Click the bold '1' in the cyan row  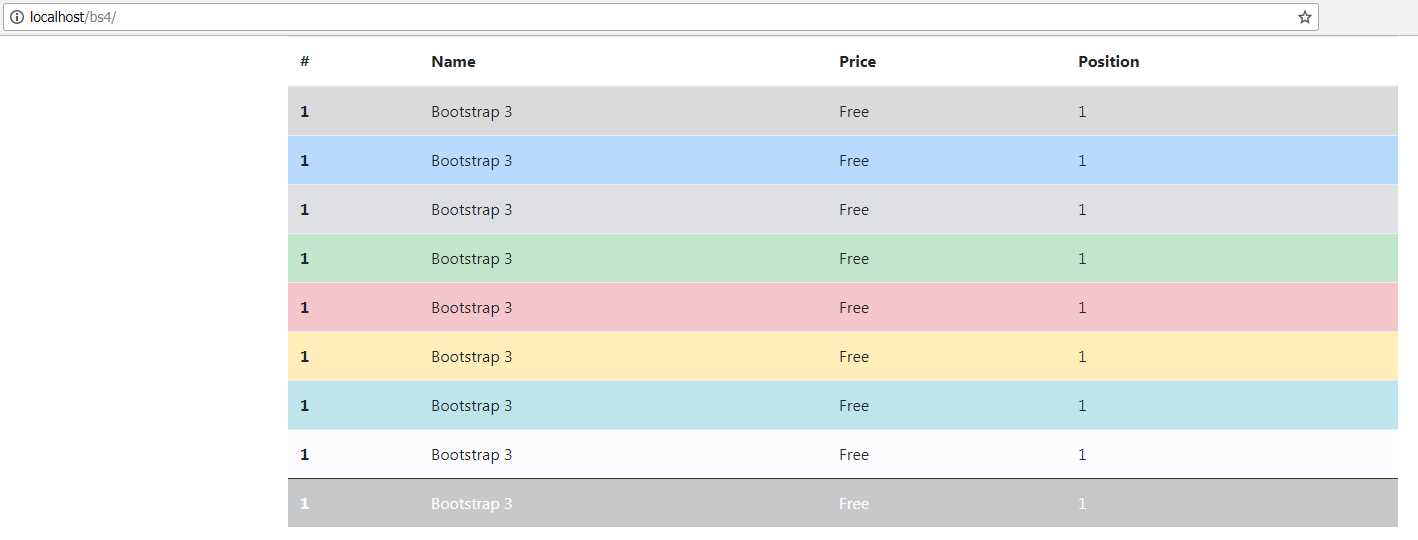tap(304, 406)
